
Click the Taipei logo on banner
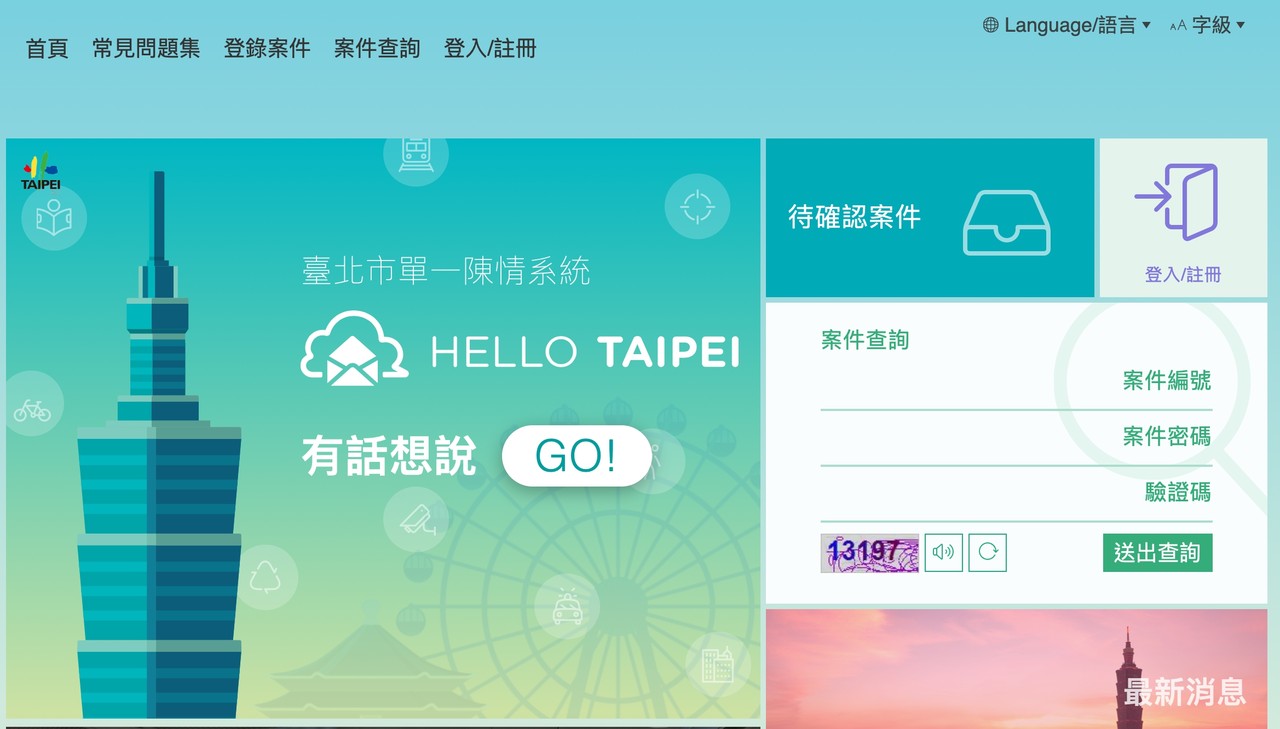[41, 172]
